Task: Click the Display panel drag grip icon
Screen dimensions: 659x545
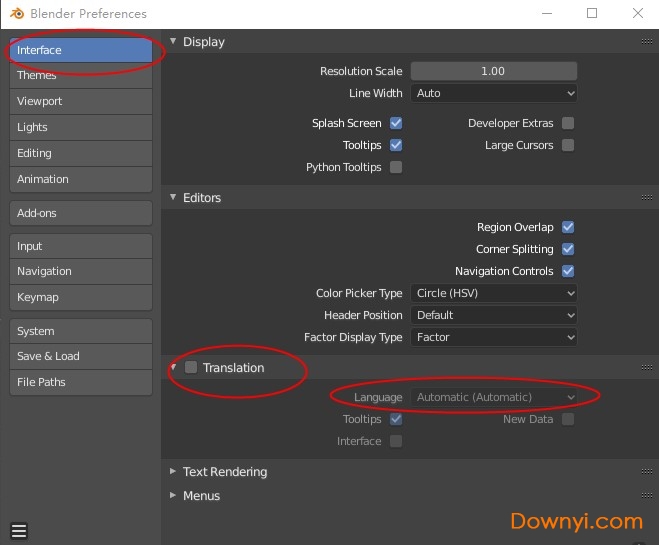Action: pos(646,42)
